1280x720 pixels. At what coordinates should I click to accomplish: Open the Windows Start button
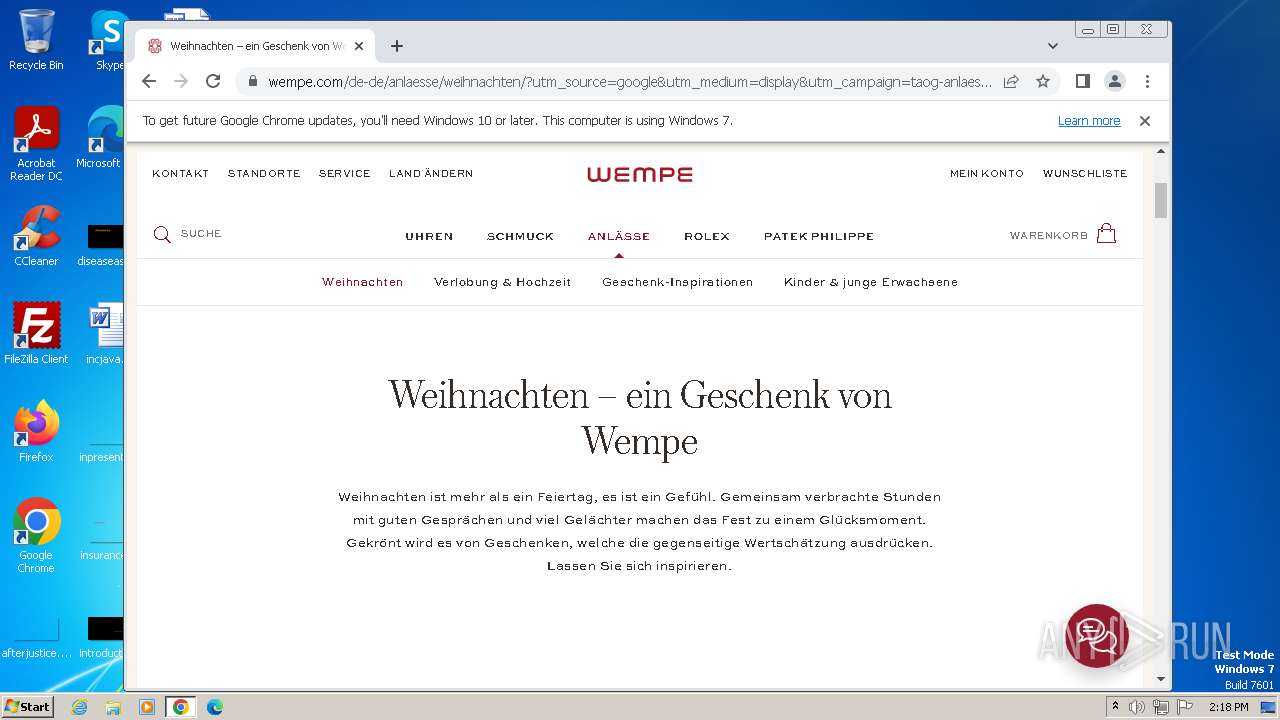pyautogui.click(x=28, y=707)
